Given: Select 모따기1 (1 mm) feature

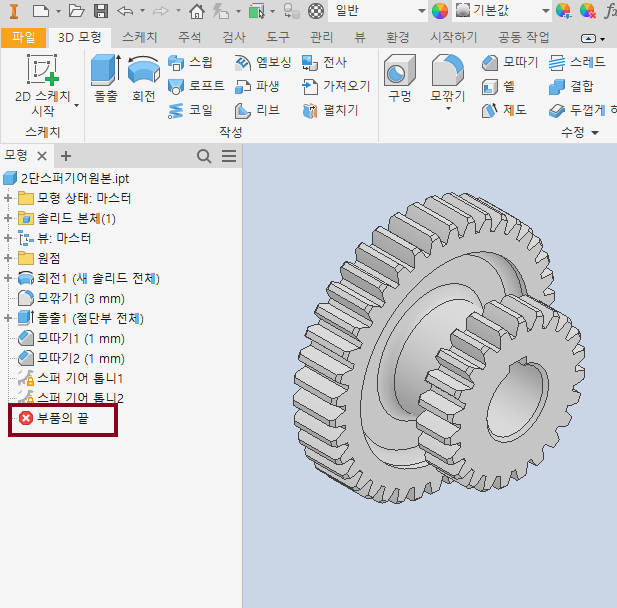Looking at the screenshot, I should pyautogui.click(x=71, y=338).
